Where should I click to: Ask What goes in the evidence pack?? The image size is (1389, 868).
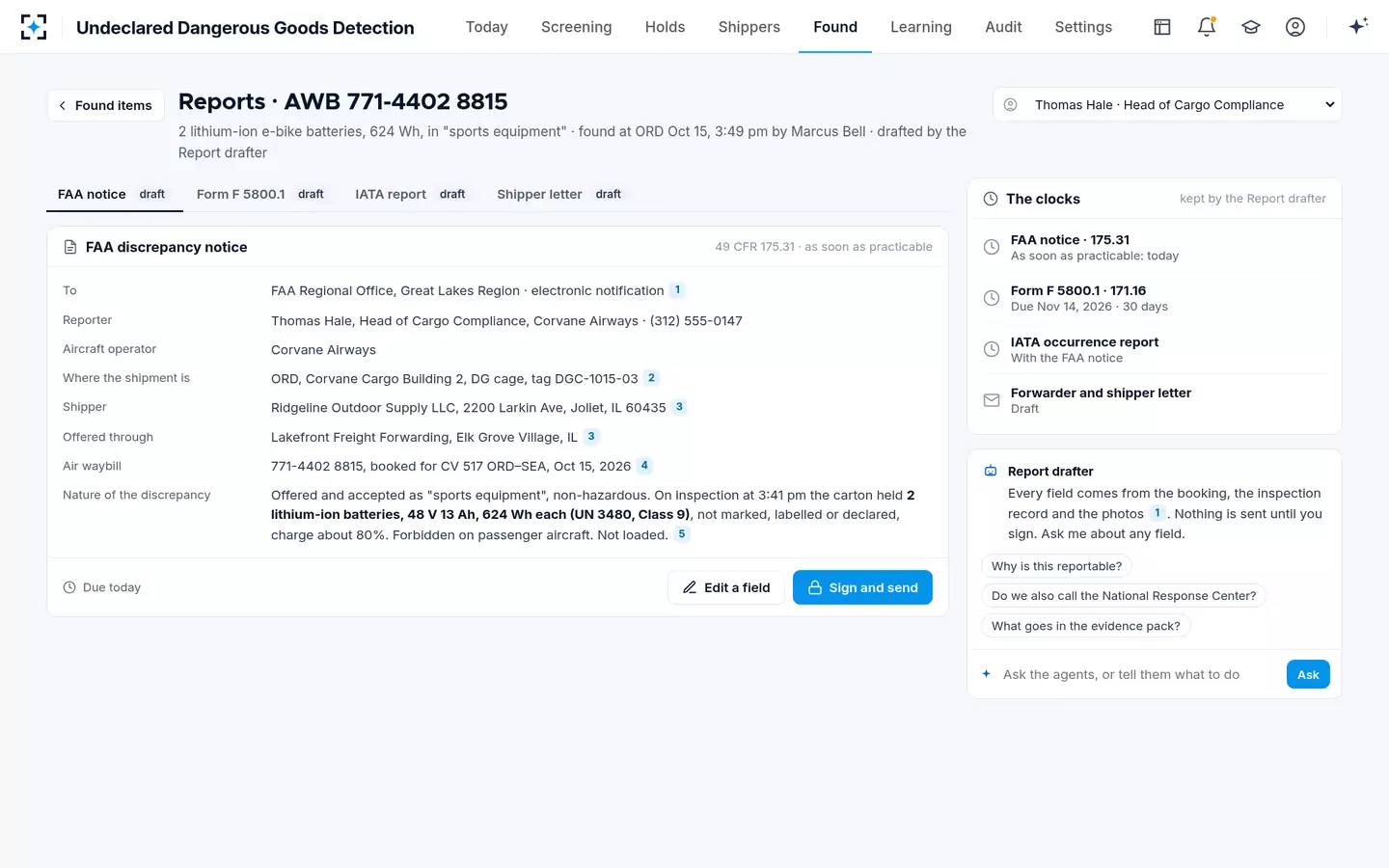point(1086,626)
